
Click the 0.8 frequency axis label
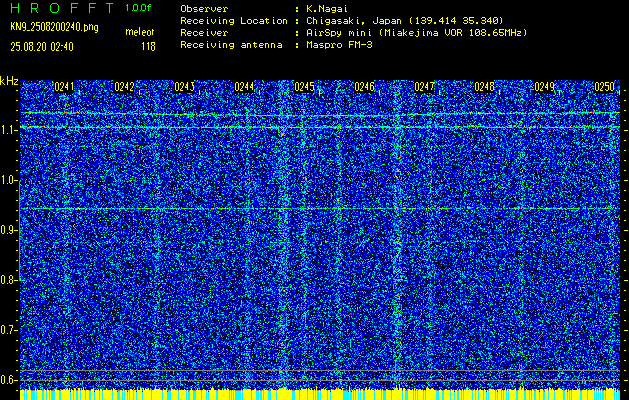(8, 280)
